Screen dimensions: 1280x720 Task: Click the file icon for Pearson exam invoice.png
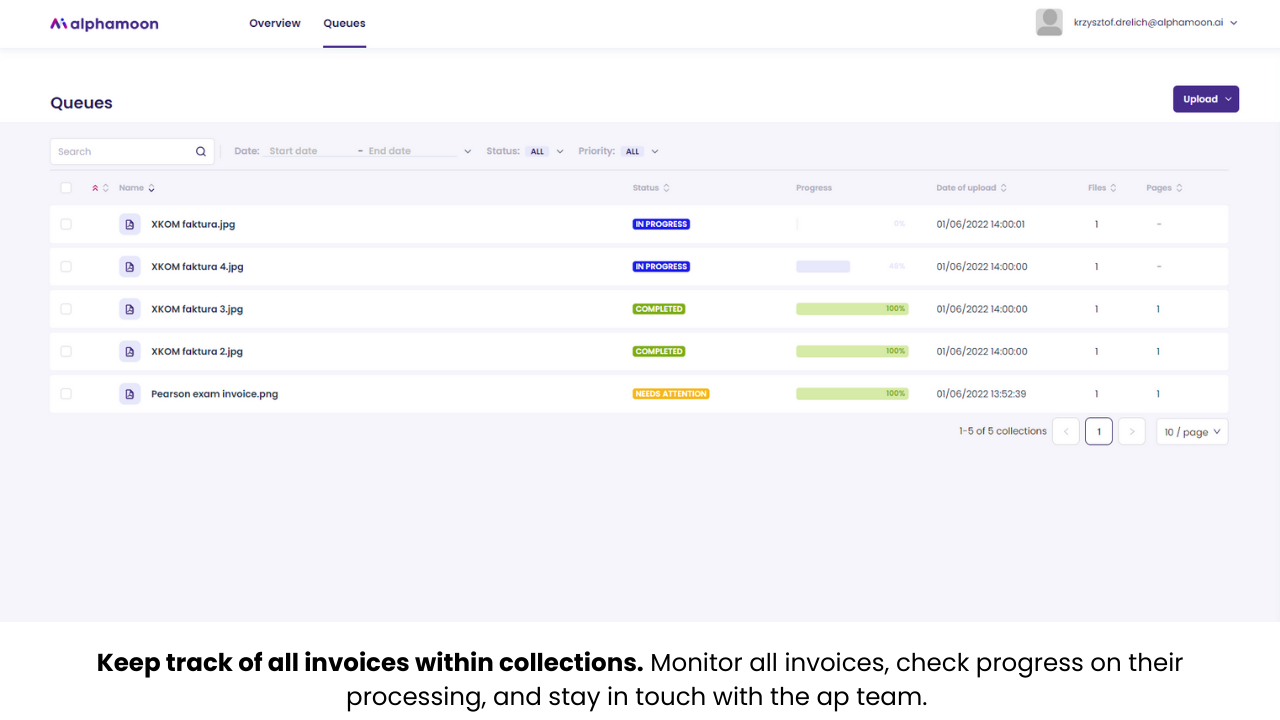[x=130, y=394]
